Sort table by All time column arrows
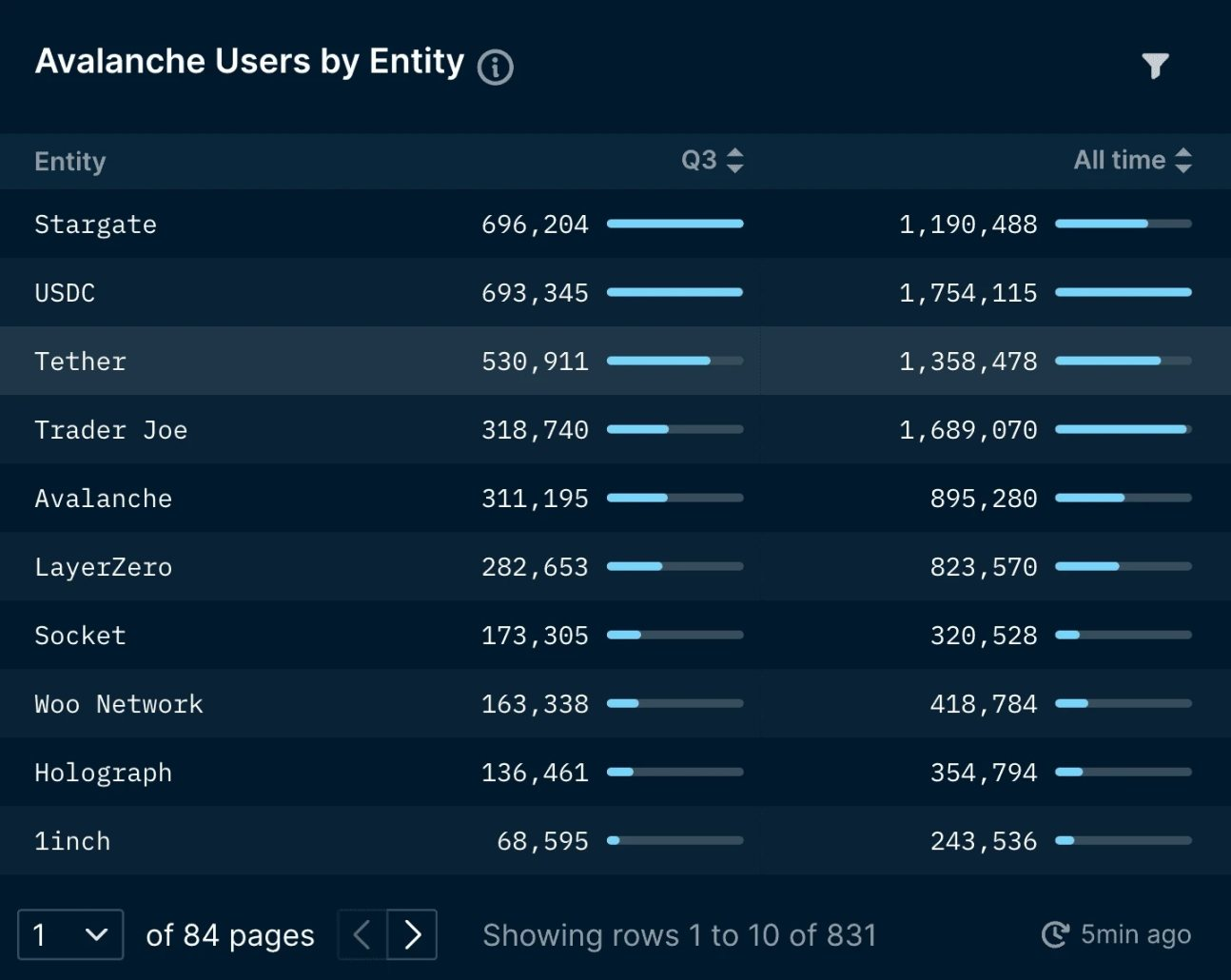The width and height of the screenshot is (1231, 980). [x=1182, y=160]
